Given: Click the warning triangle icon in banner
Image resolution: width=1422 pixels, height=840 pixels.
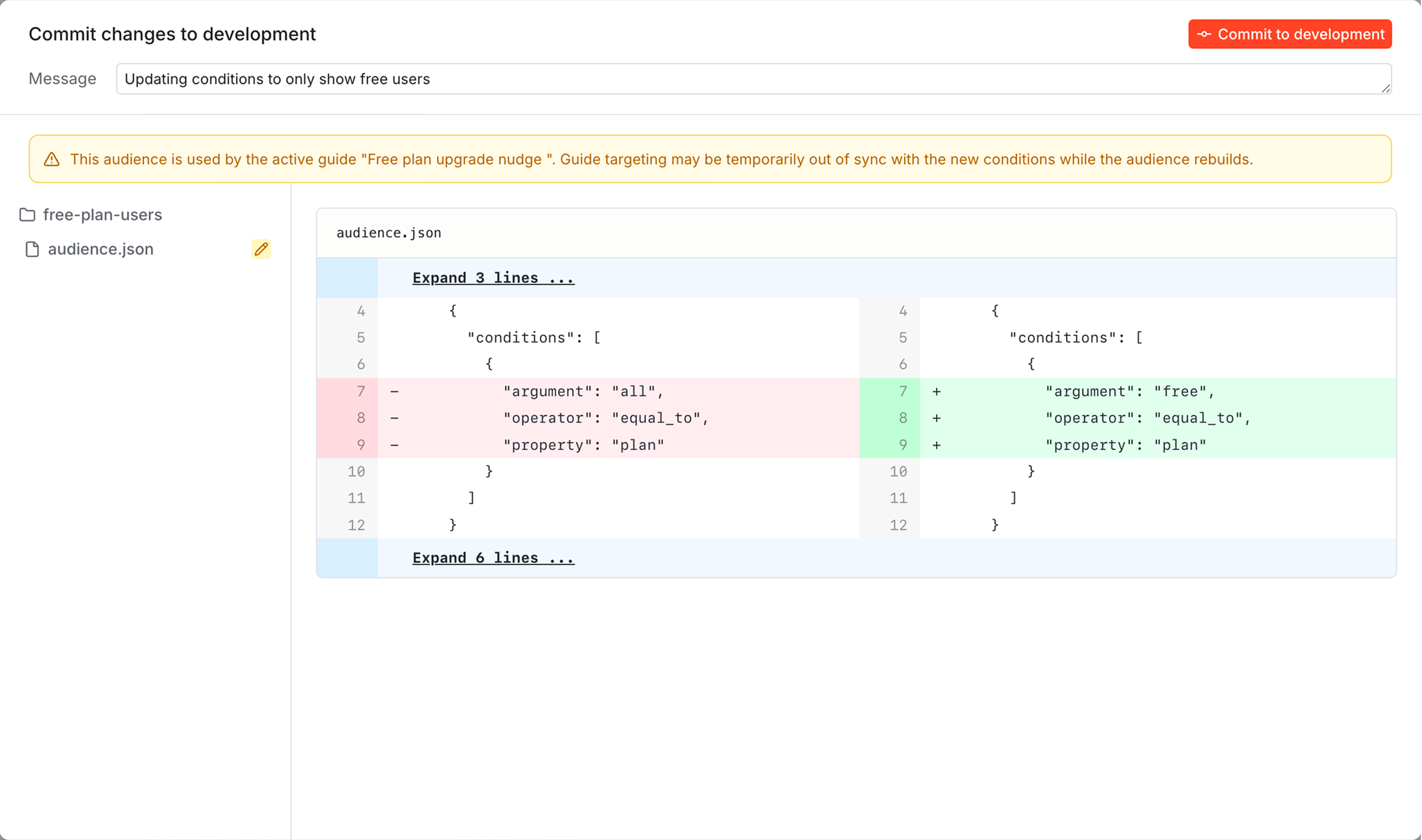Looking at the screenshot, I should [x=51, y=159].
